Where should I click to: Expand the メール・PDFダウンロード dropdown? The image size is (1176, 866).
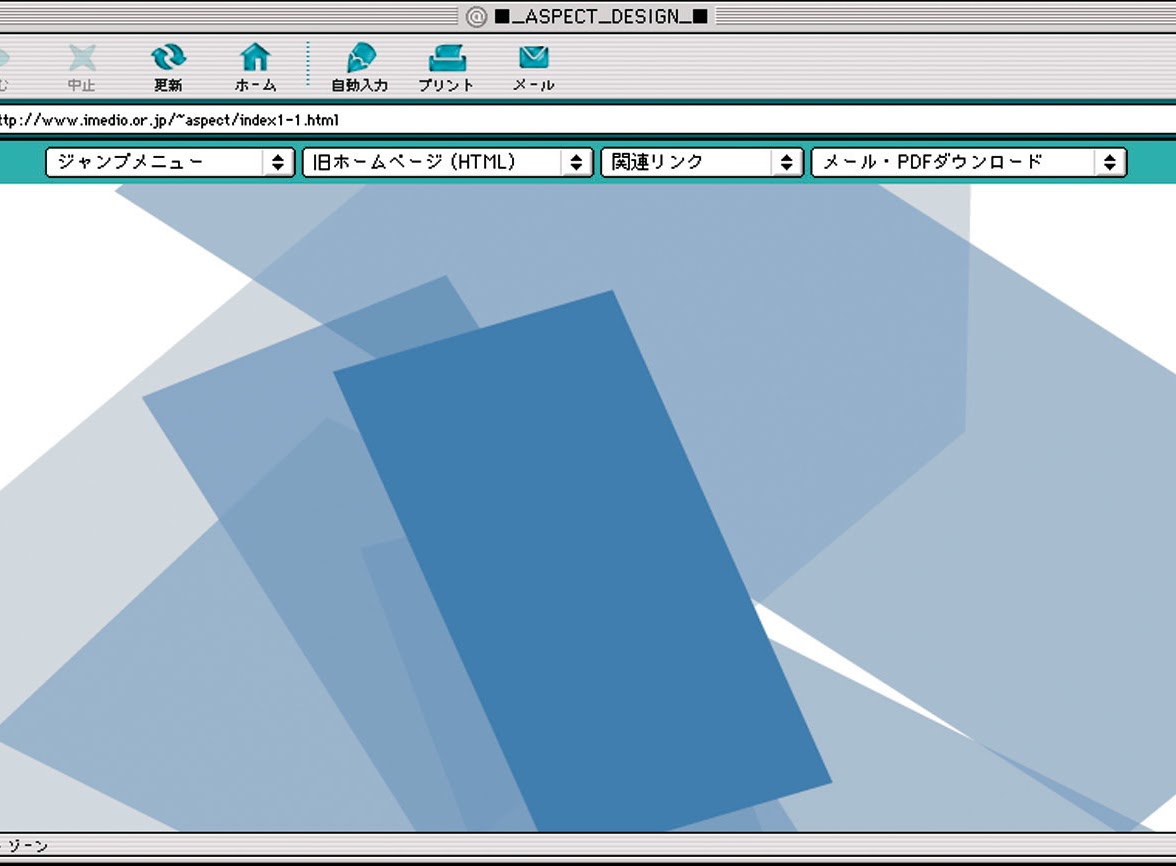968,162
